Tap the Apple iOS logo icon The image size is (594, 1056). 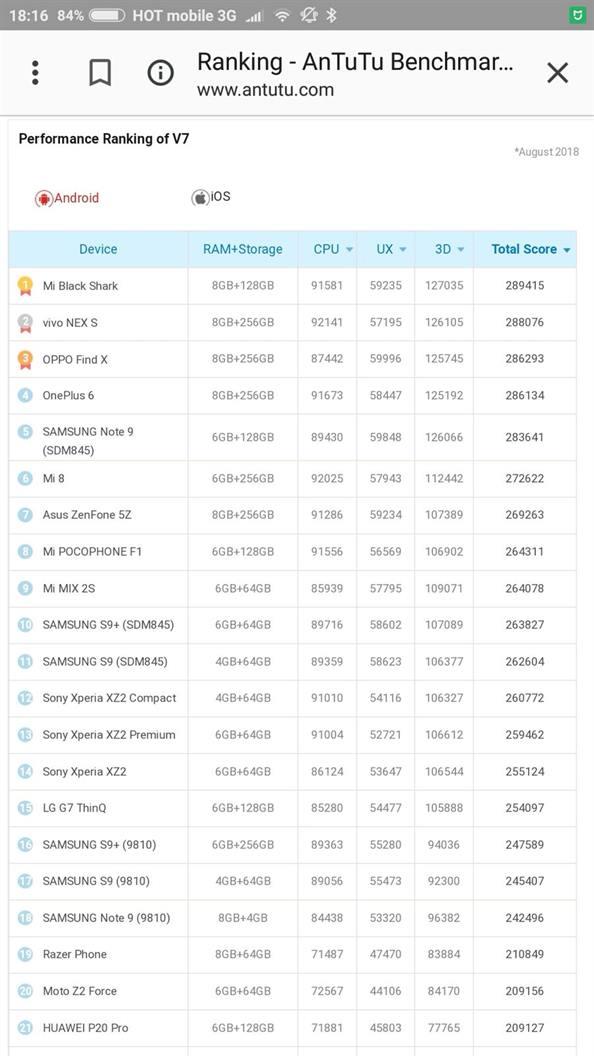pyautogui.click(x=200, y=197)
